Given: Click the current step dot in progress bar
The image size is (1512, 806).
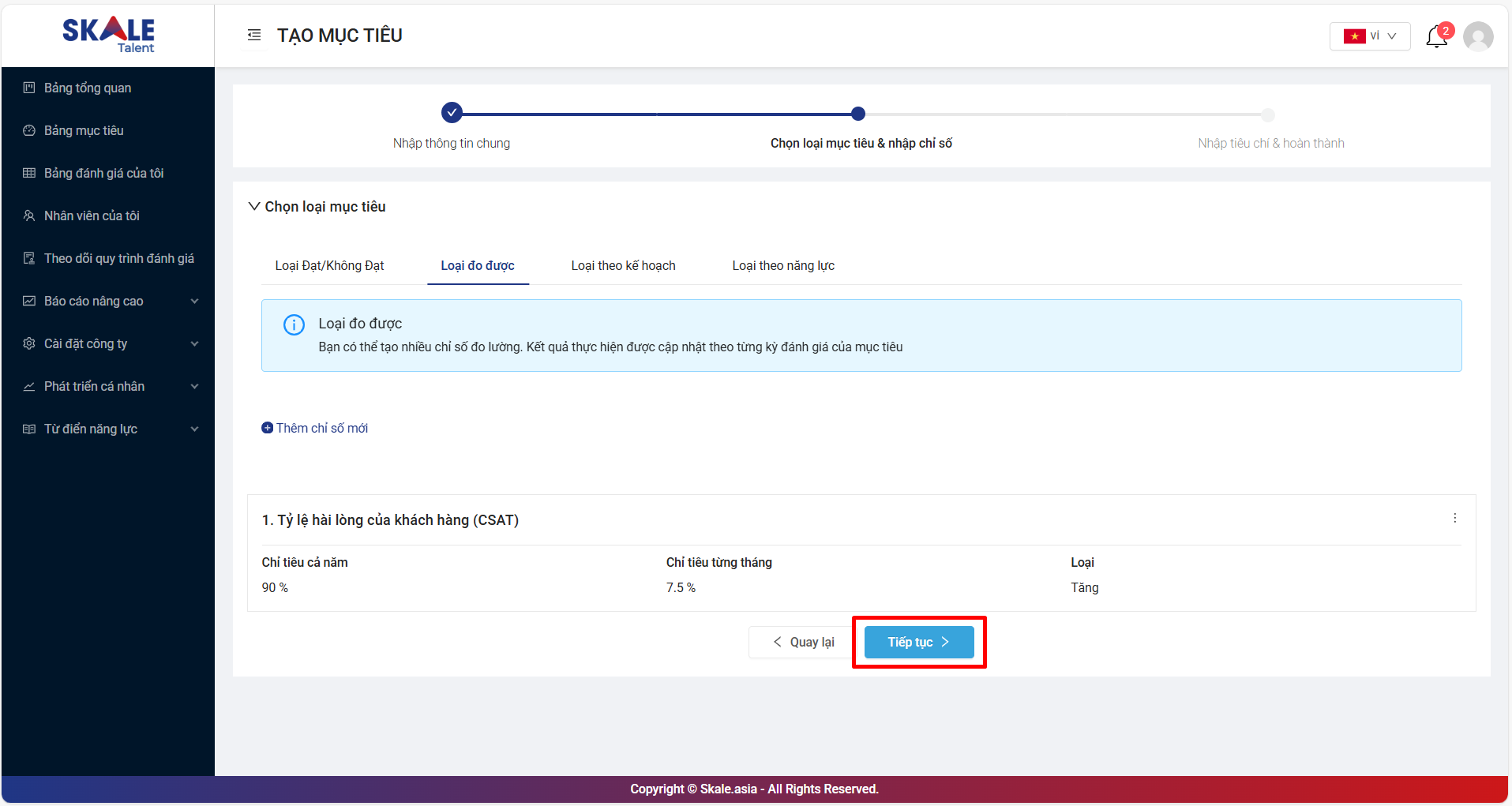Looking at the screenshot, I should [x=858, y=114].
